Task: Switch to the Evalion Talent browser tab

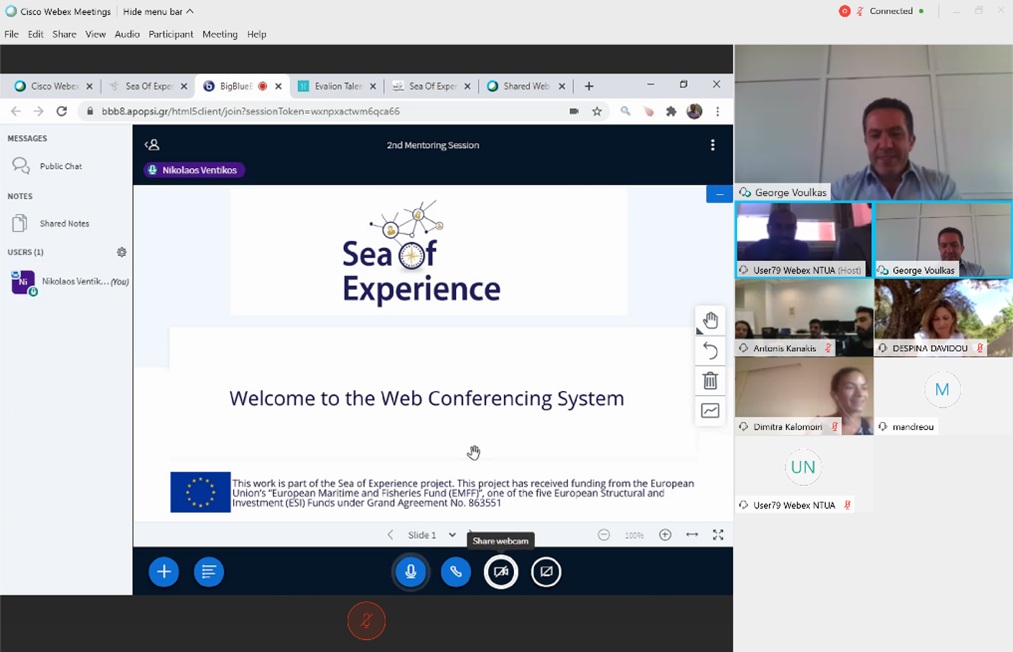Action: coord(337,86)
